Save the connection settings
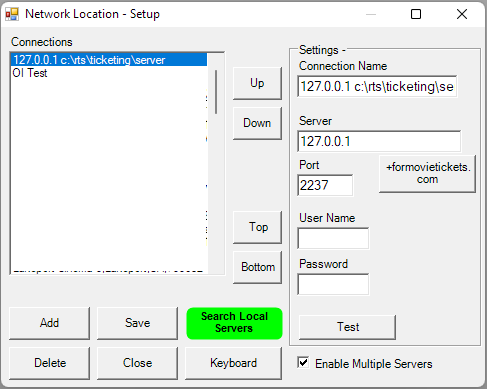Viewport: 487px width, 389px height. [137, 323]
